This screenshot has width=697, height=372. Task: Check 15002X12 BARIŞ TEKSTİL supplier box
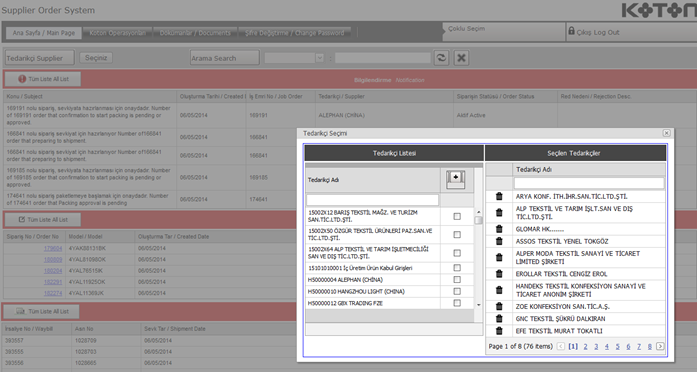click(x=457, y=216)
